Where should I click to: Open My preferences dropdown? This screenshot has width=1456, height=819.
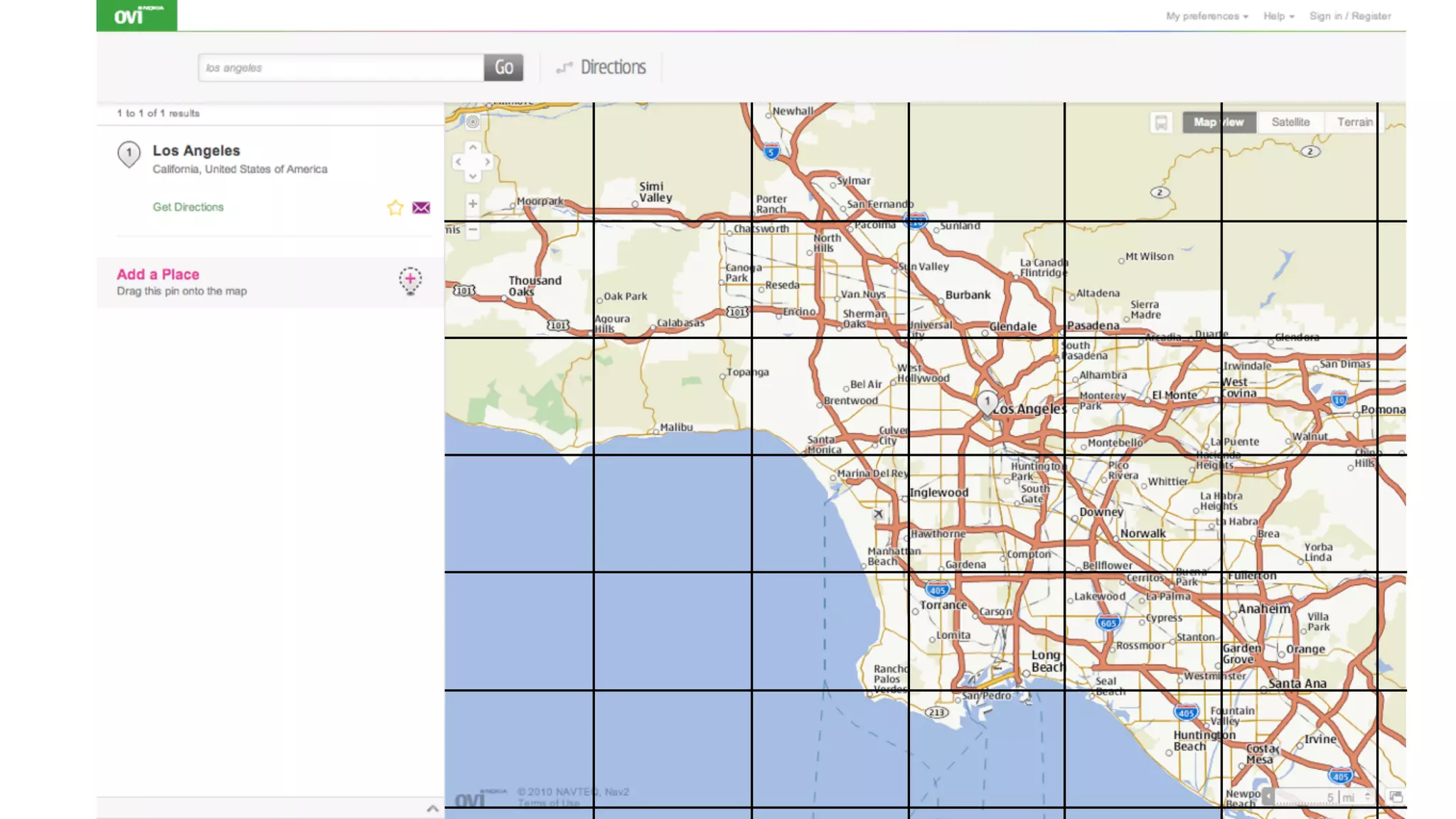click(1206, 16)
